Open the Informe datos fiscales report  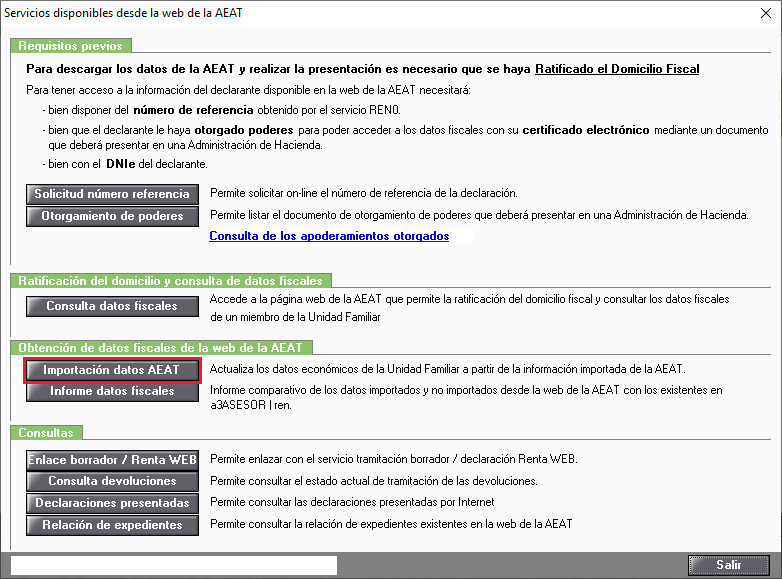pos(112,392)
